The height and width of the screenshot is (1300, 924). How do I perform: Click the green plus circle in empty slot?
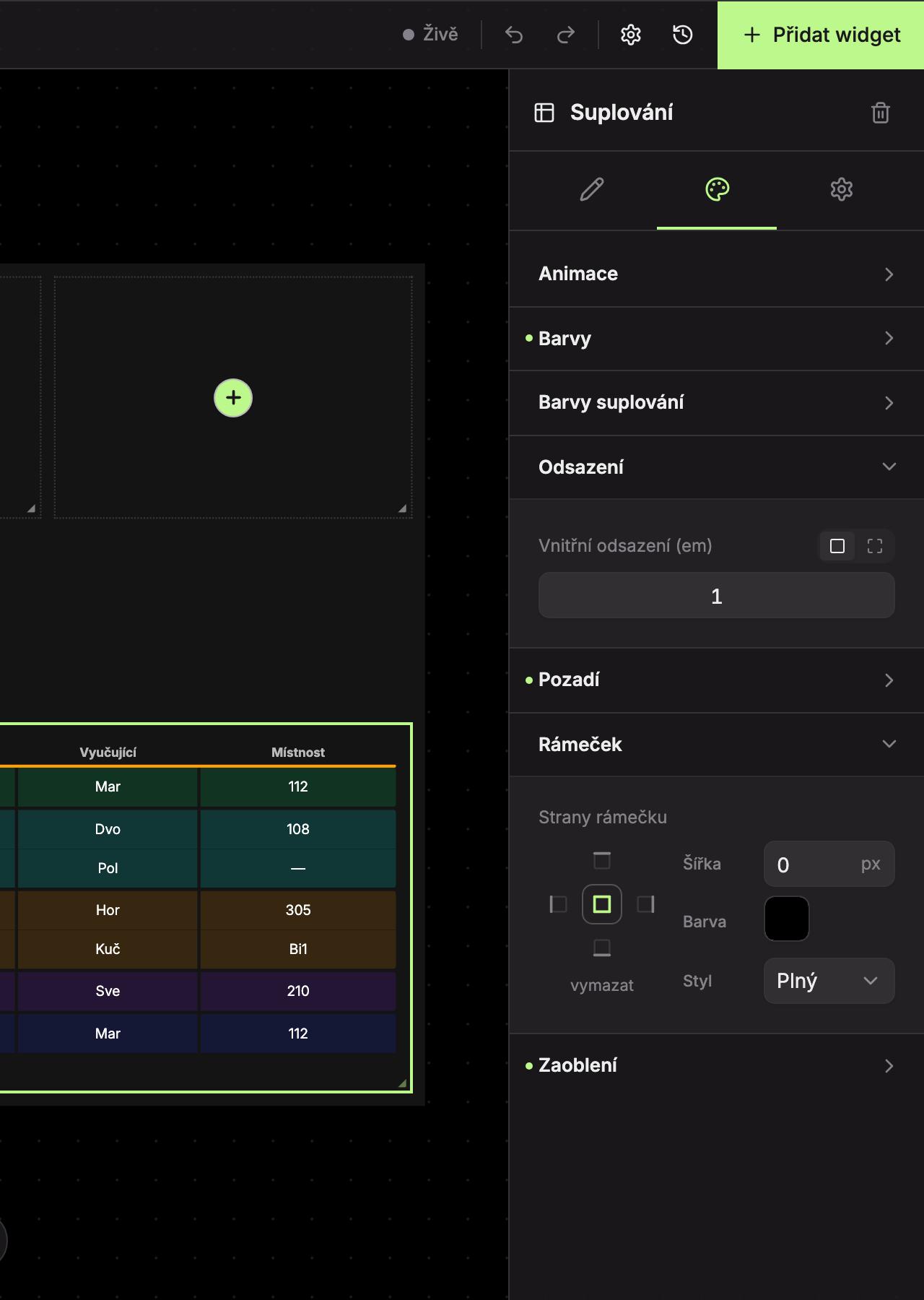click(x=233, y=398)
